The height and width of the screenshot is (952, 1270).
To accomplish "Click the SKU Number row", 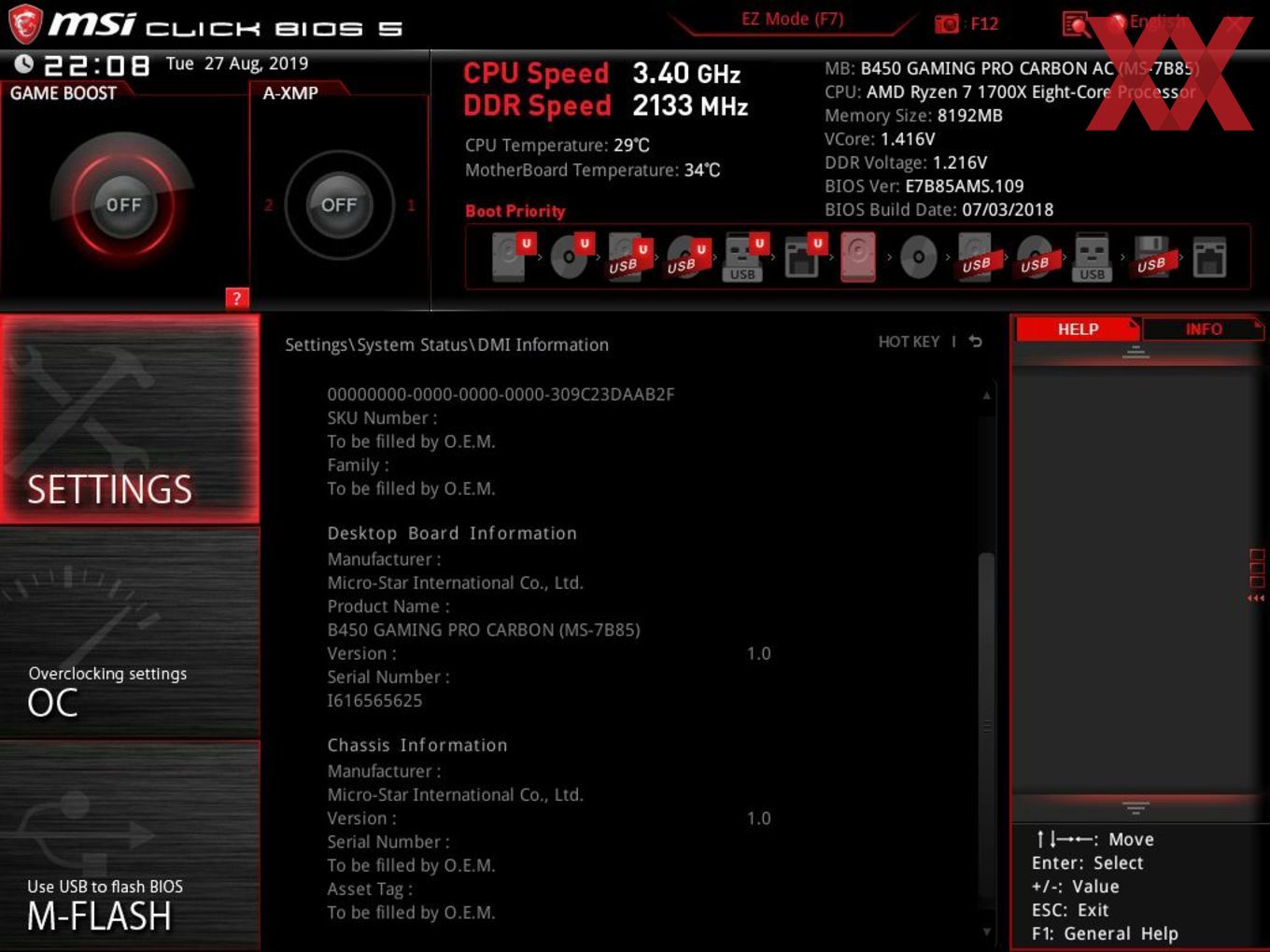I will click(382, 418).
